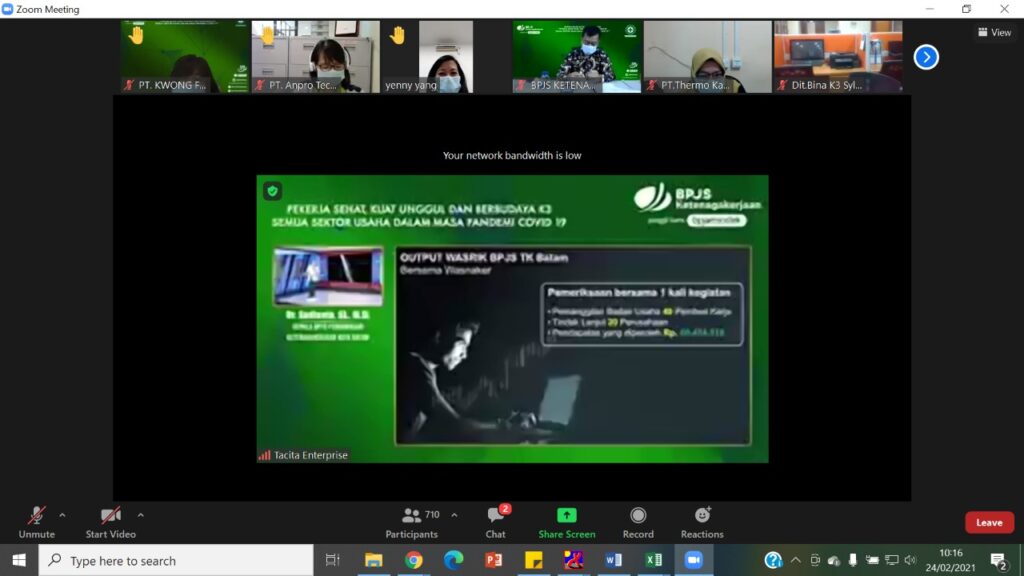Leave the meeting
The width and height of the screenshot is (1024, 576).
(x=989, y=522)
